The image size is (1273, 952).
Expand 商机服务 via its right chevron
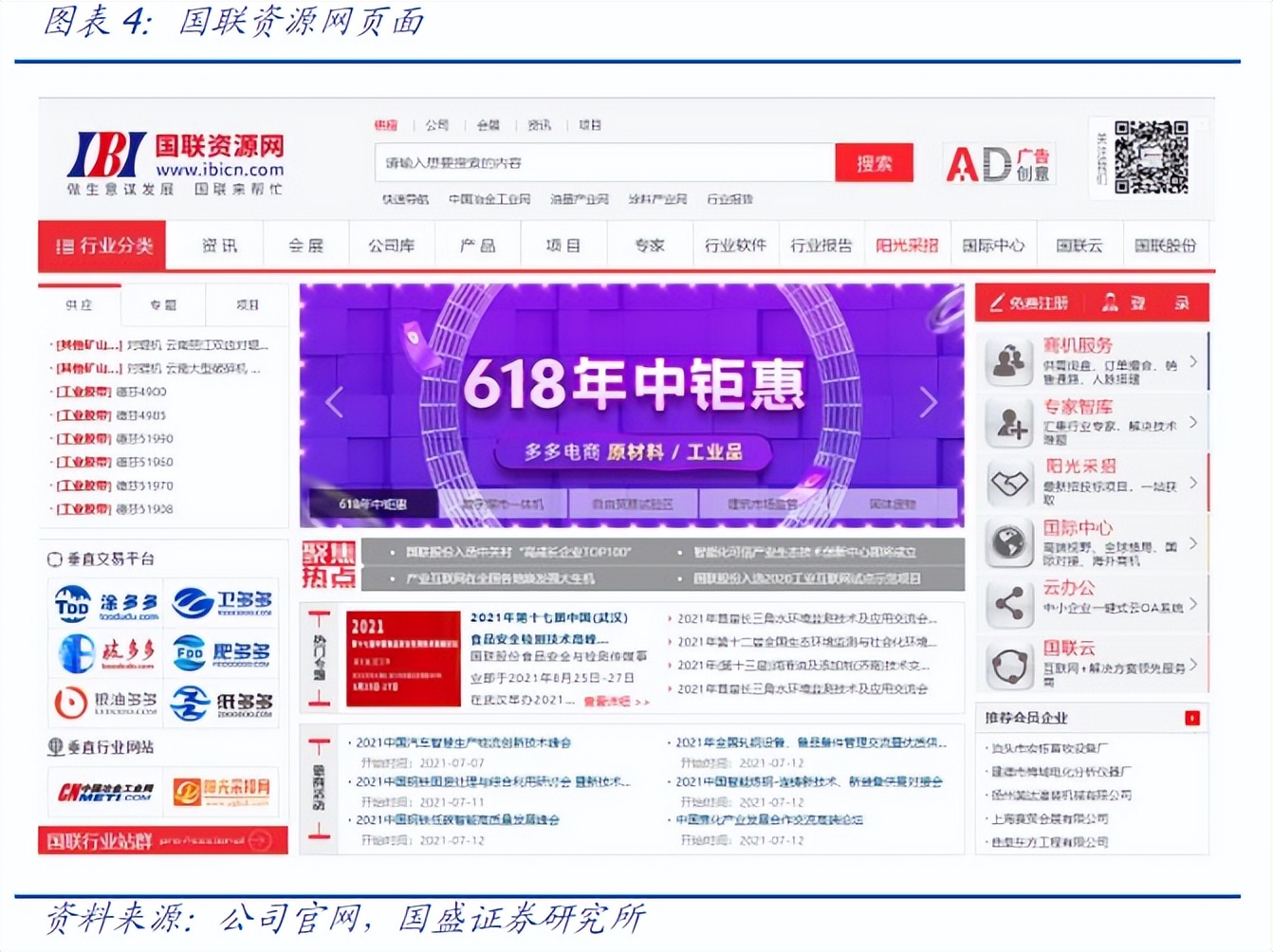click(1194, 361)
